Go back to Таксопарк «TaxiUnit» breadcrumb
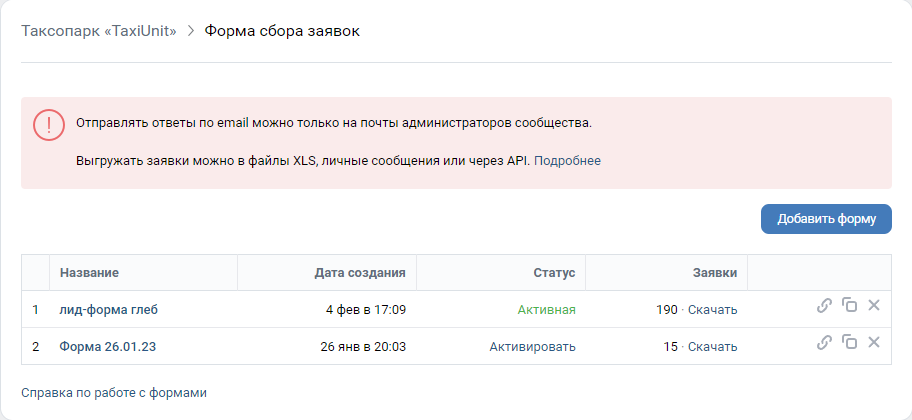912x420 pixels. click(99, 31)
